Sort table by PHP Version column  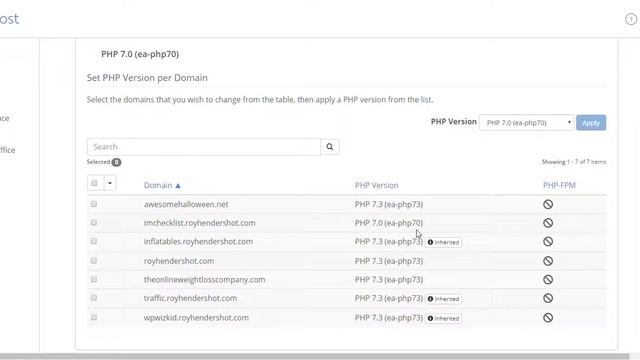376,185
